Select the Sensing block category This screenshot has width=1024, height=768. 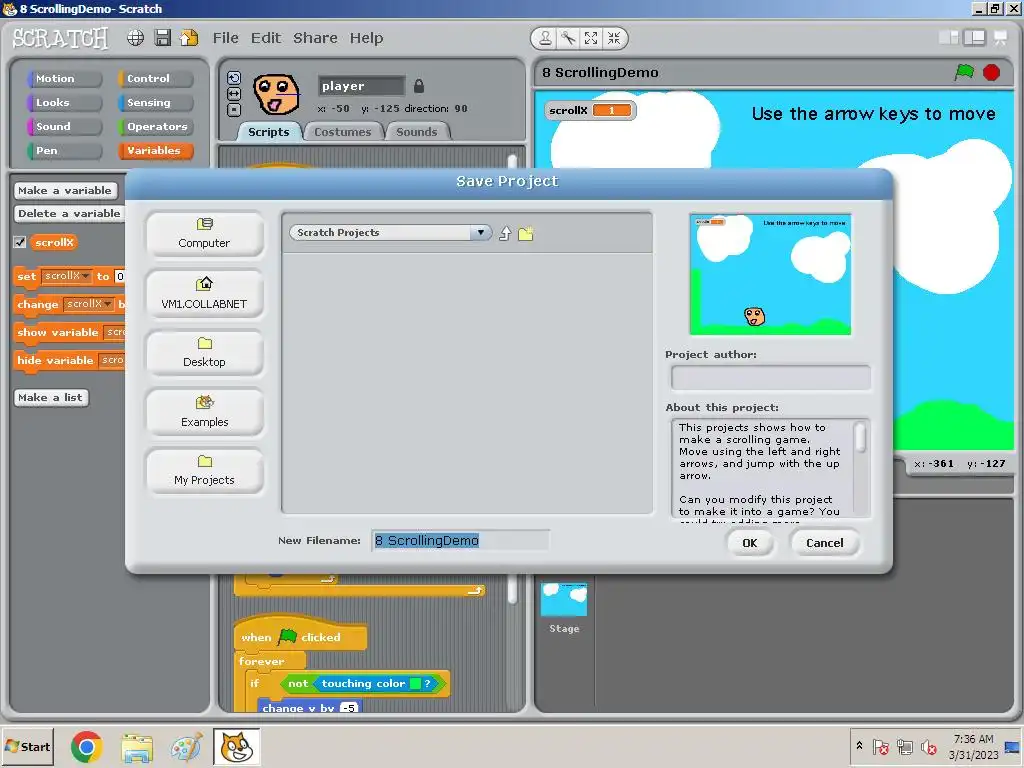[155, 103]
